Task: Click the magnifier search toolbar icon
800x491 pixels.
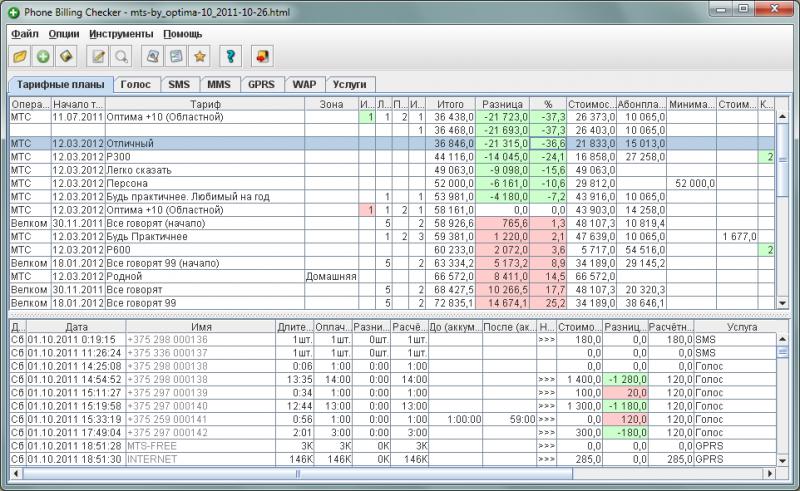Action: pyautogui.click(x=121, y=56)
